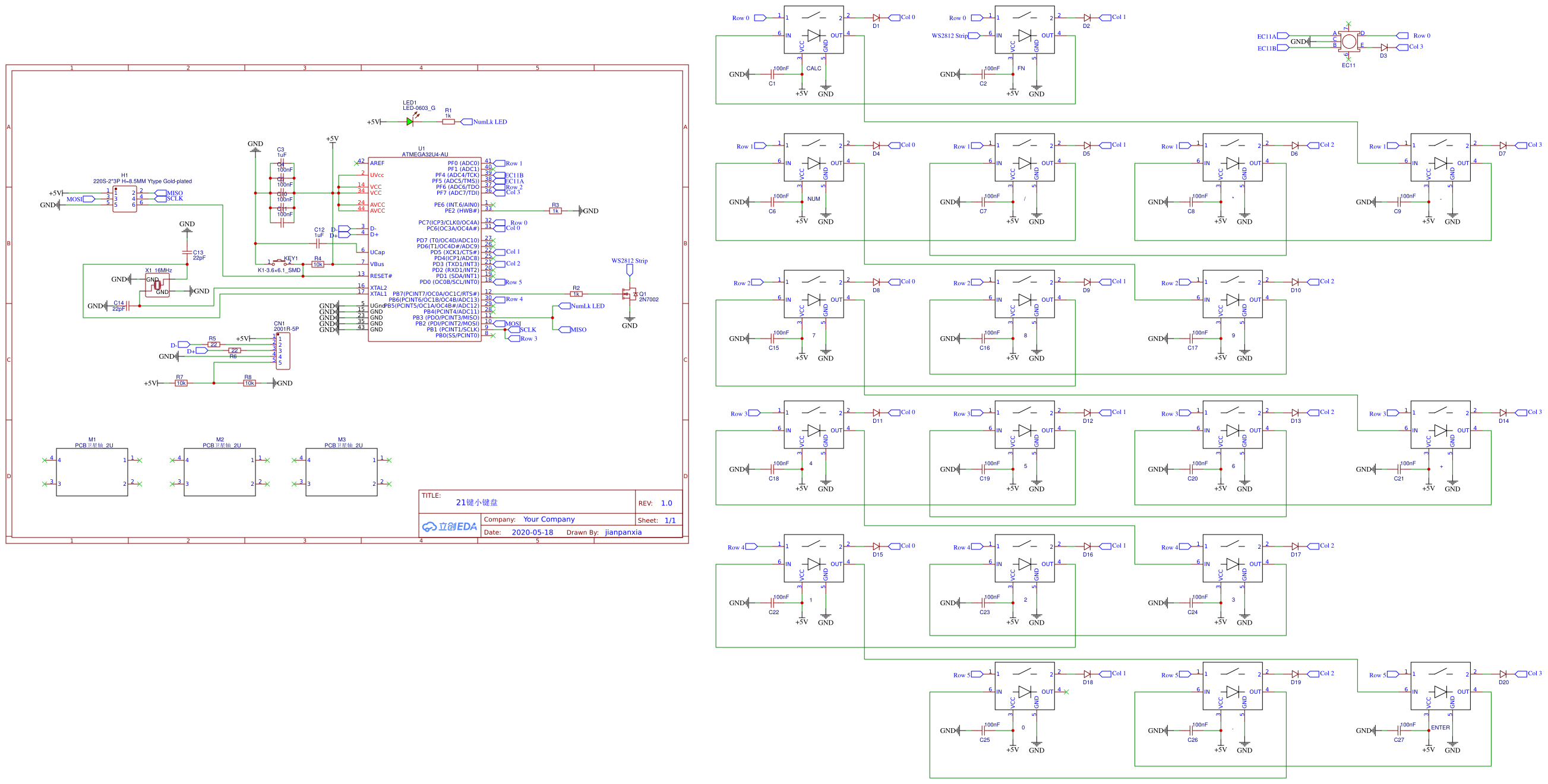Viewport: 1548px width, 784px height.
Task: Select capacitor C1 100nF
Action: [772, 74]
